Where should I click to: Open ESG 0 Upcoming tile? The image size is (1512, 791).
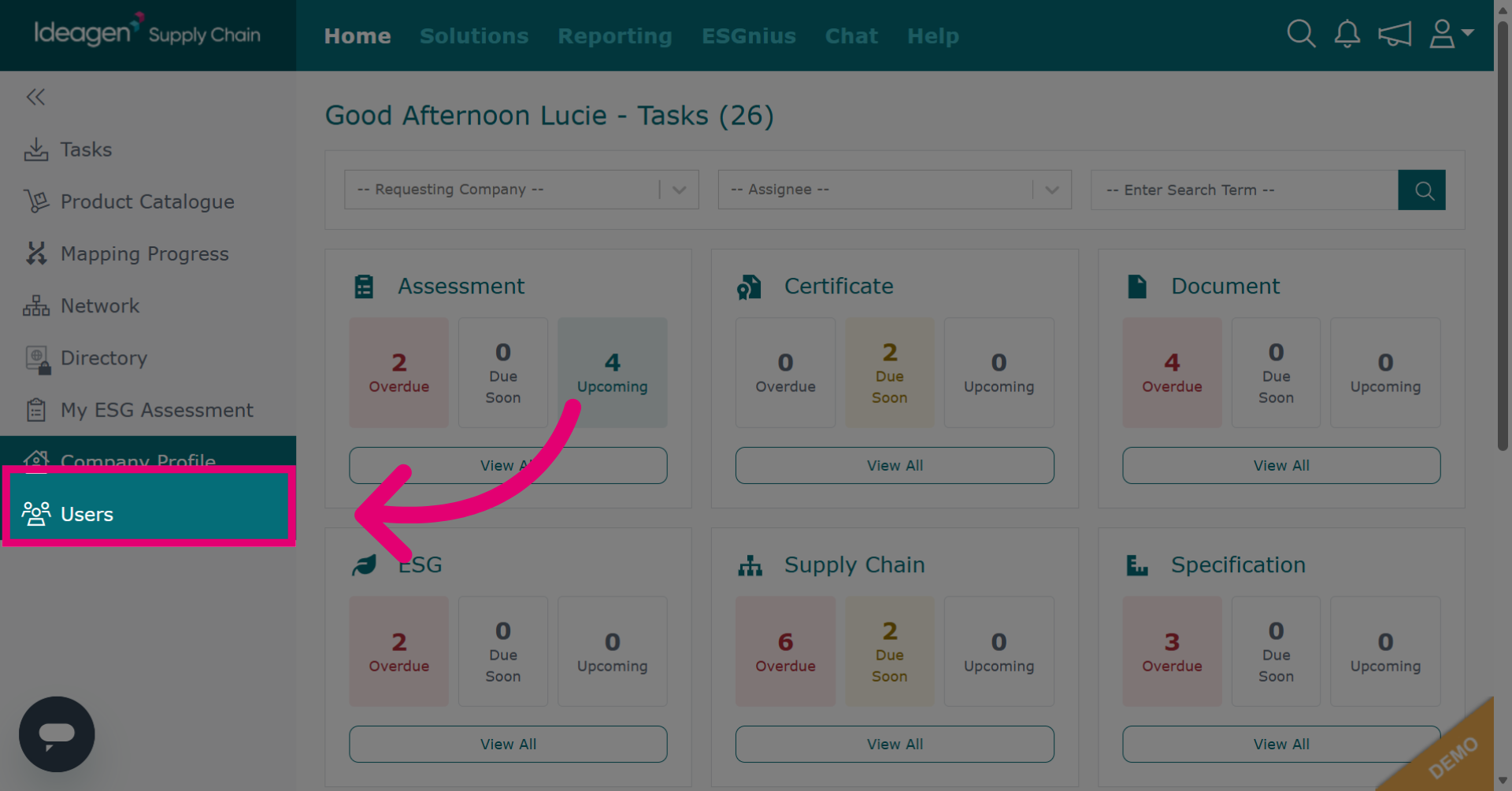tap(612, 652)
